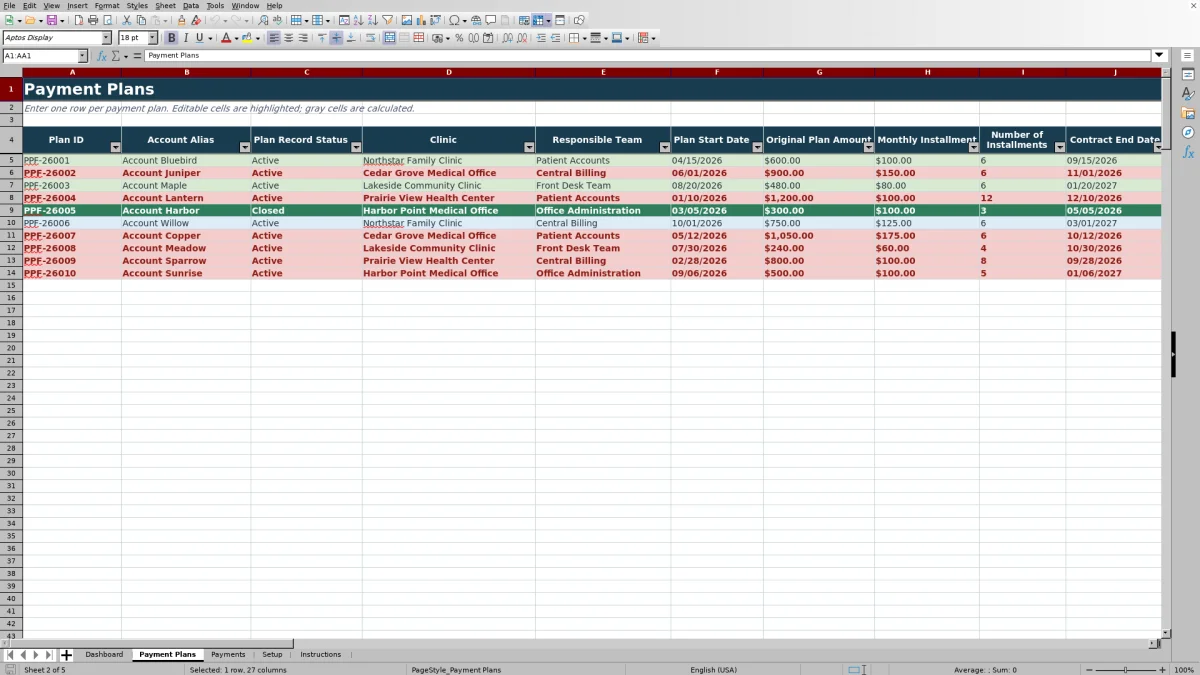Click the Insert Chart icon

click(421, 20)
